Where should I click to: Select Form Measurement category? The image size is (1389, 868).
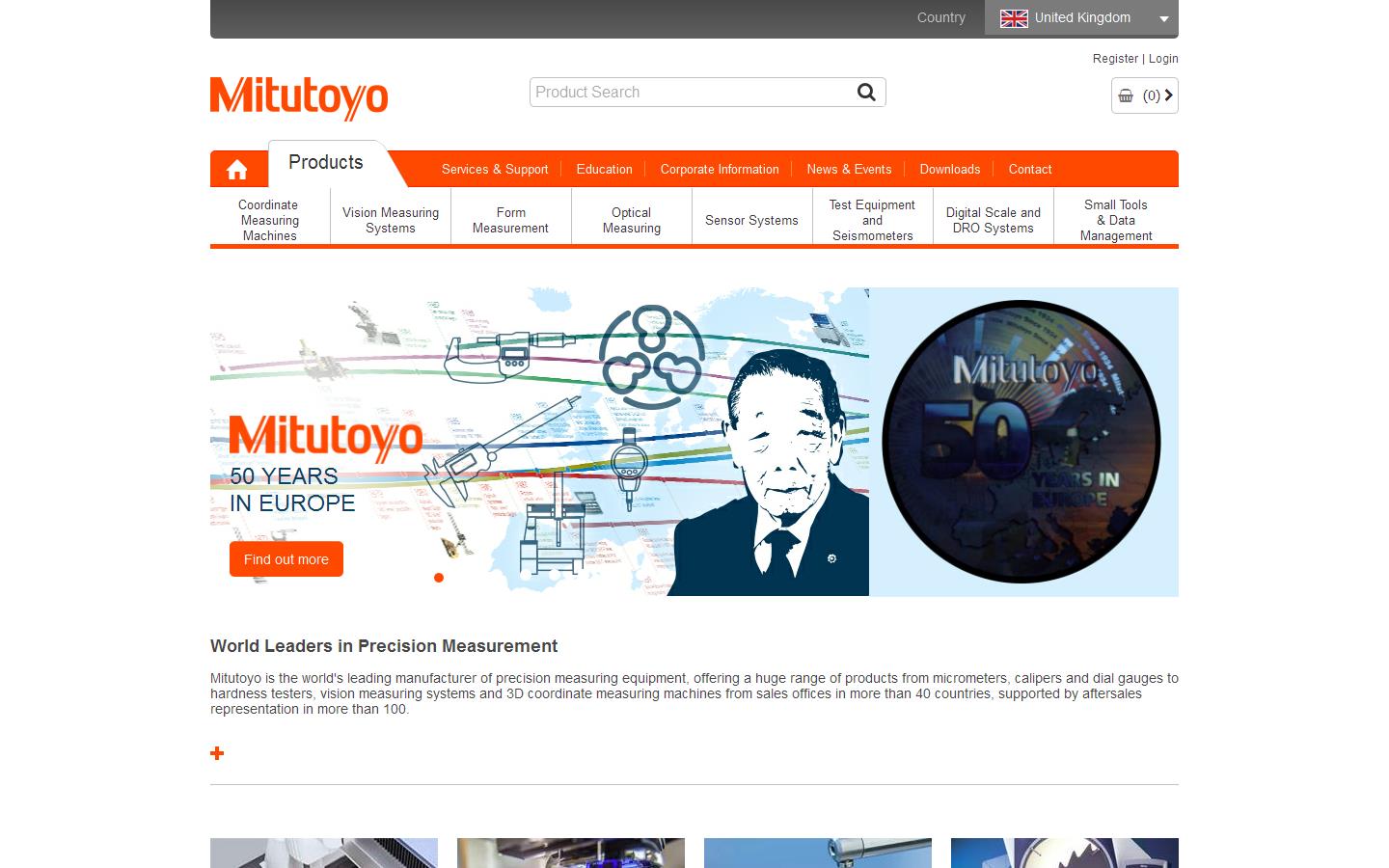(511, 220)
